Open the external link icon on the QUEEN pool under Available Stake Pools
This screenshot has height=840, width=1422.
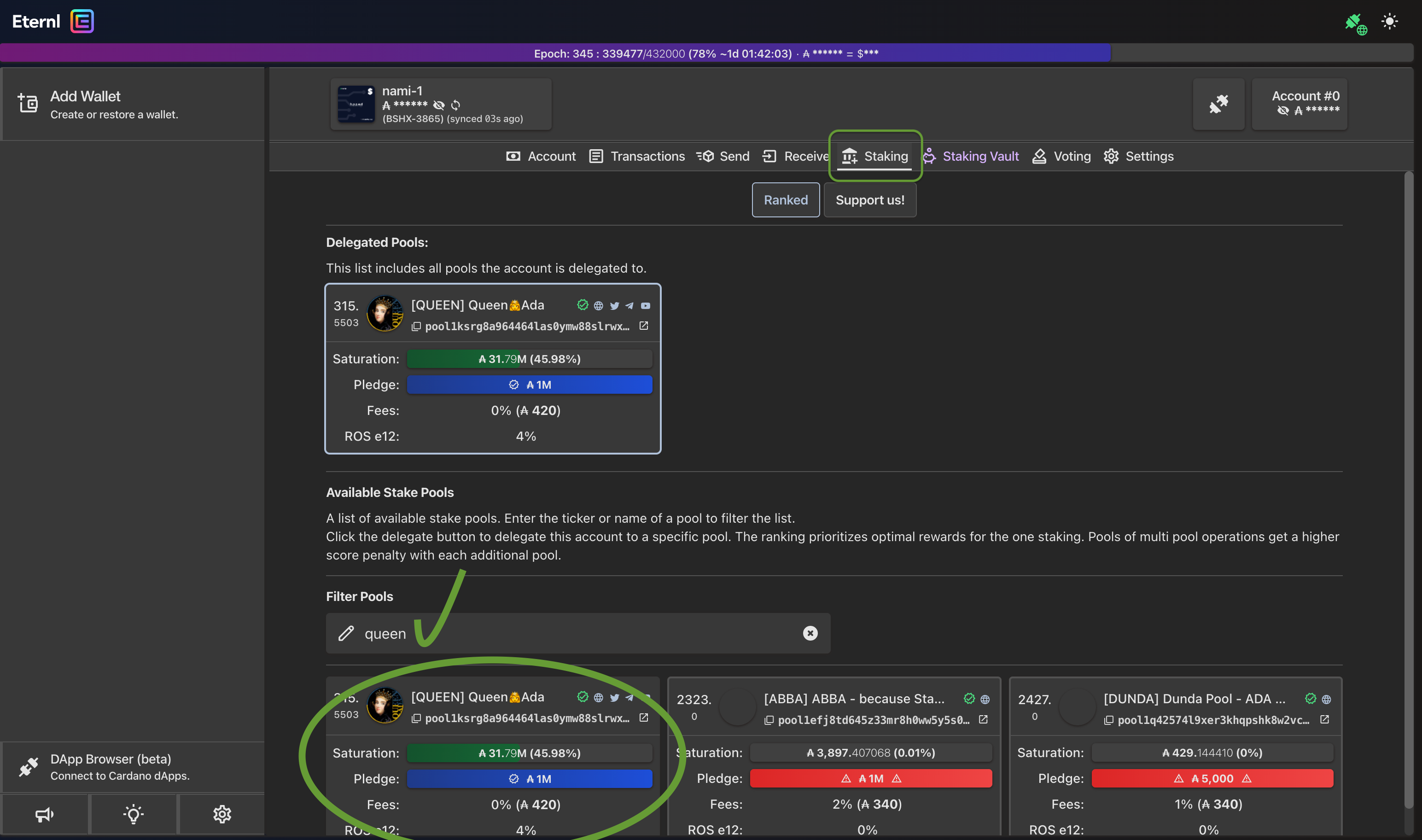coord(643,717)
